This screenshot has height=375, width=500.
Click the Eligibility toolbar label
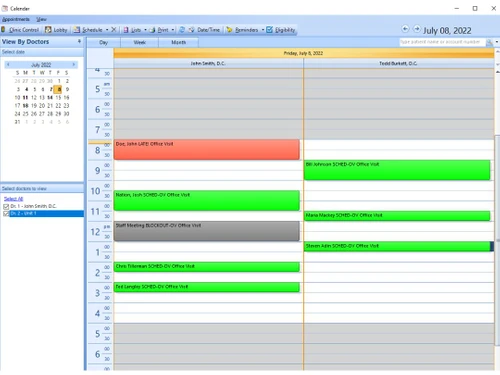coord(285,30)
